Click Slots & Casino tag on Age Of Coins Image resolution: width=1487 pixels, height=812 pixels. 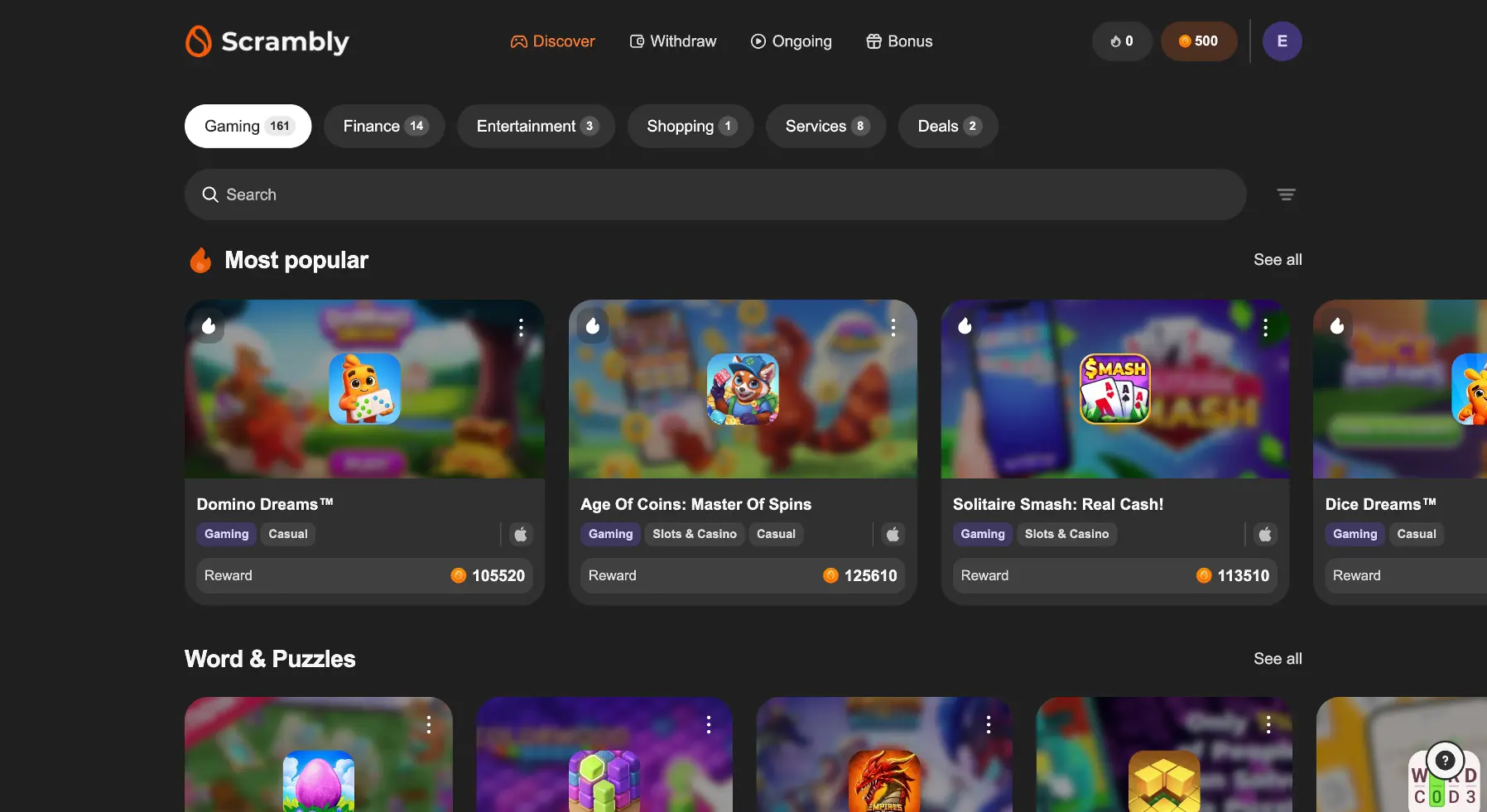[695, 534]
